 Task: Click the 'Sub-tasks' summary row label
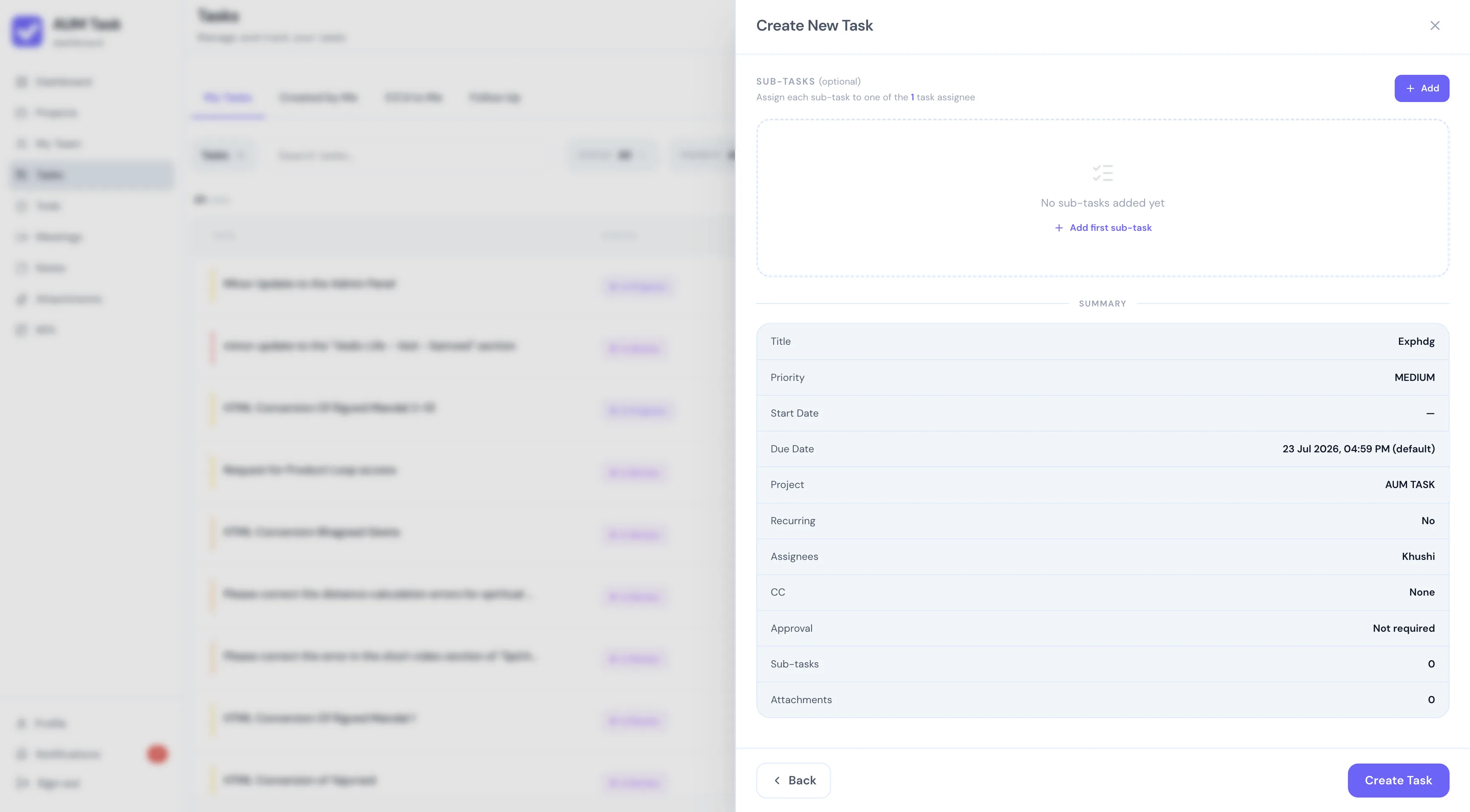pyautogui.click(x=795, y=664)
